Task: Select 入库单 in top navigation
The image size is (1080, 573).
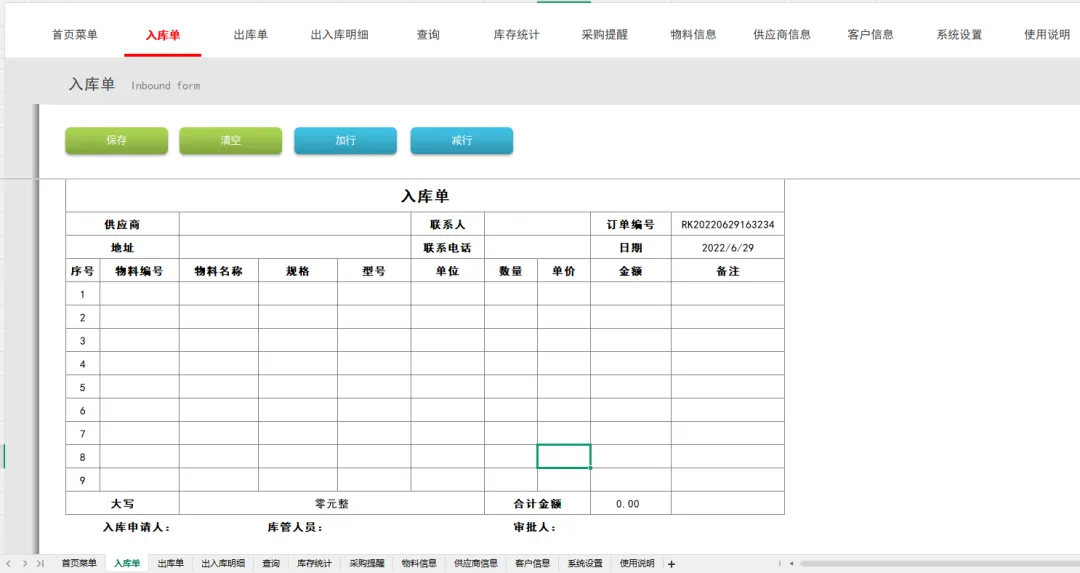Action: pyautogui.click(x=163, y=34)
